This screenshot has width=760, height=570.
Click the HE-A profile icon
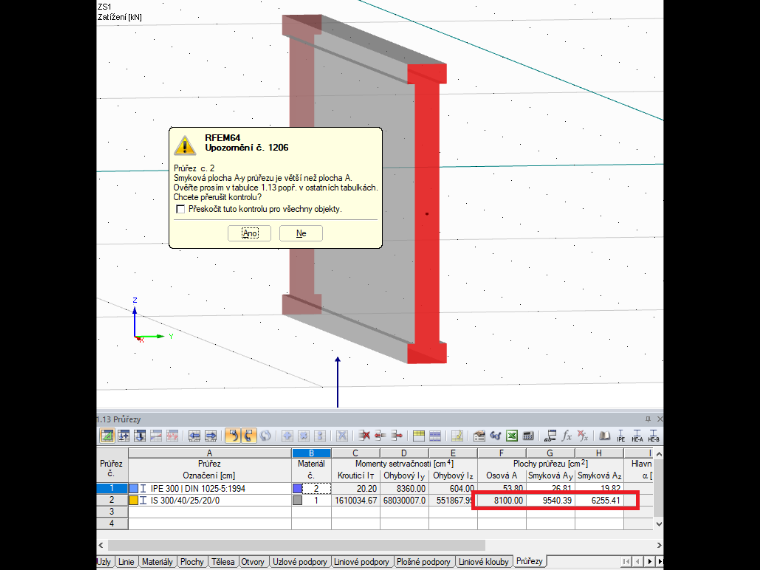pyautogui.click(x=637, y=436)
